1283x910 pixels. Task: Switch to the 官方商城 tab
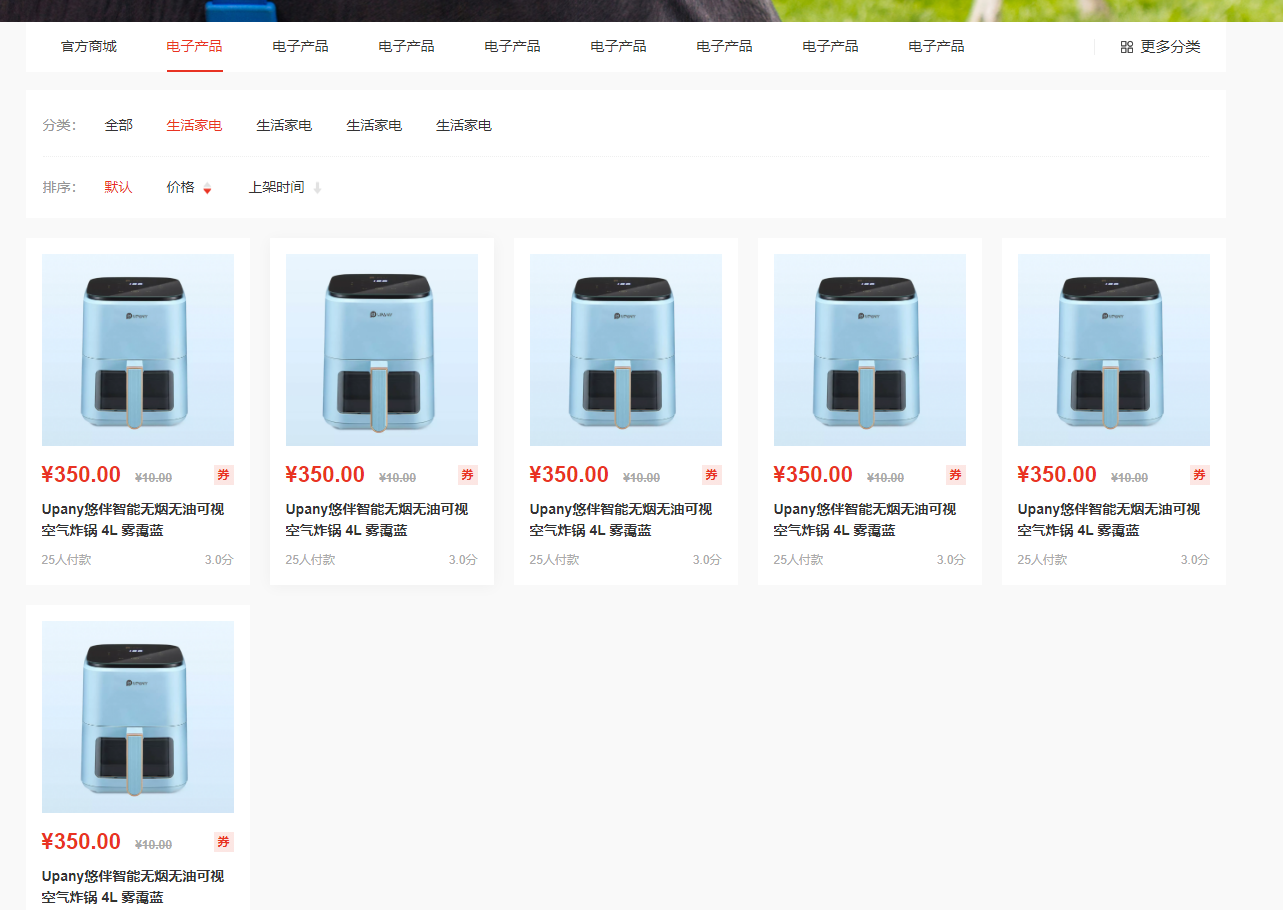click(x=89, y=46)
